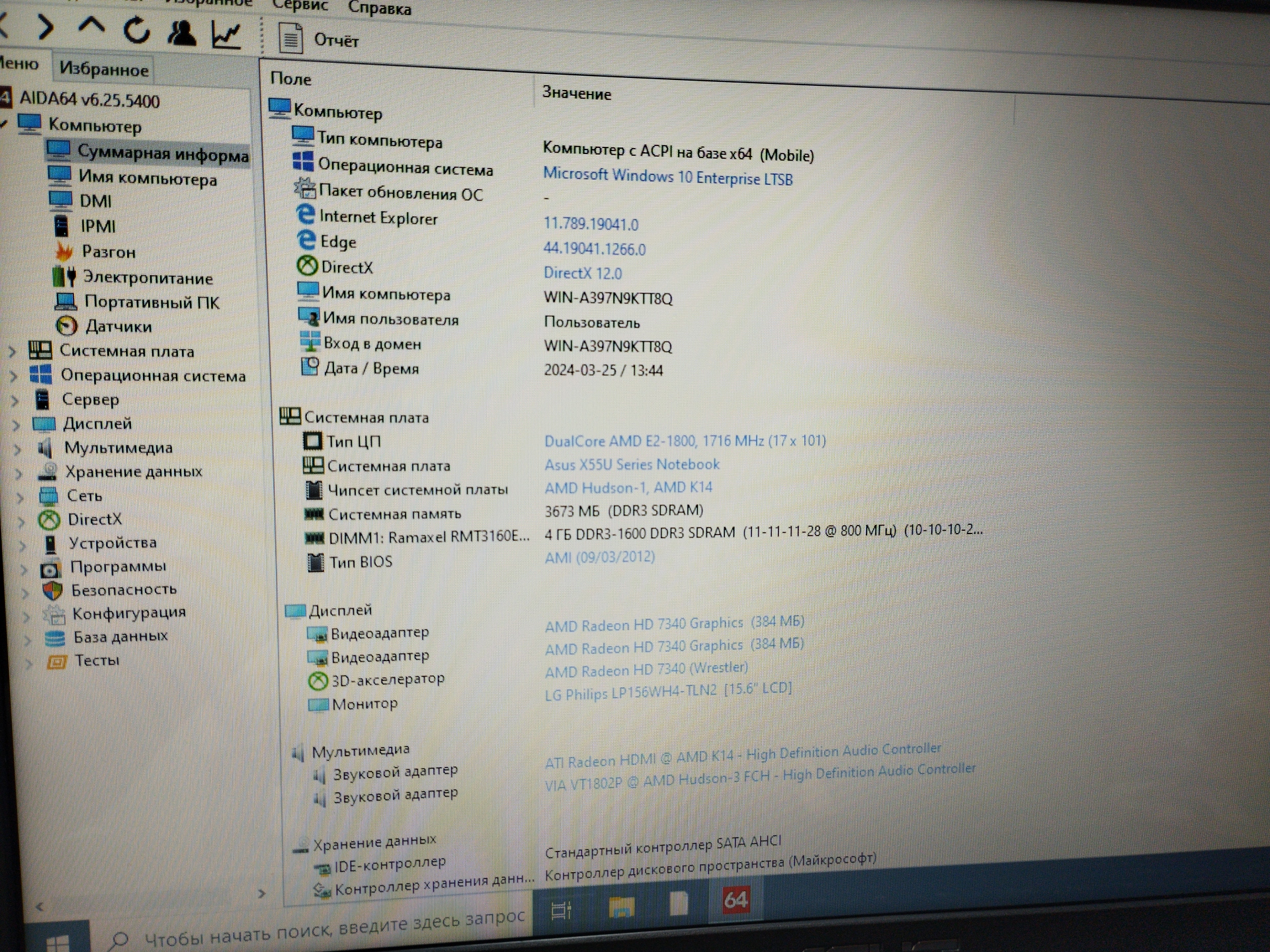Image resolution: width=1270 pixels, height=952 pixels.
Task: Click the Разгон flame icon
Action: (64, 251)
